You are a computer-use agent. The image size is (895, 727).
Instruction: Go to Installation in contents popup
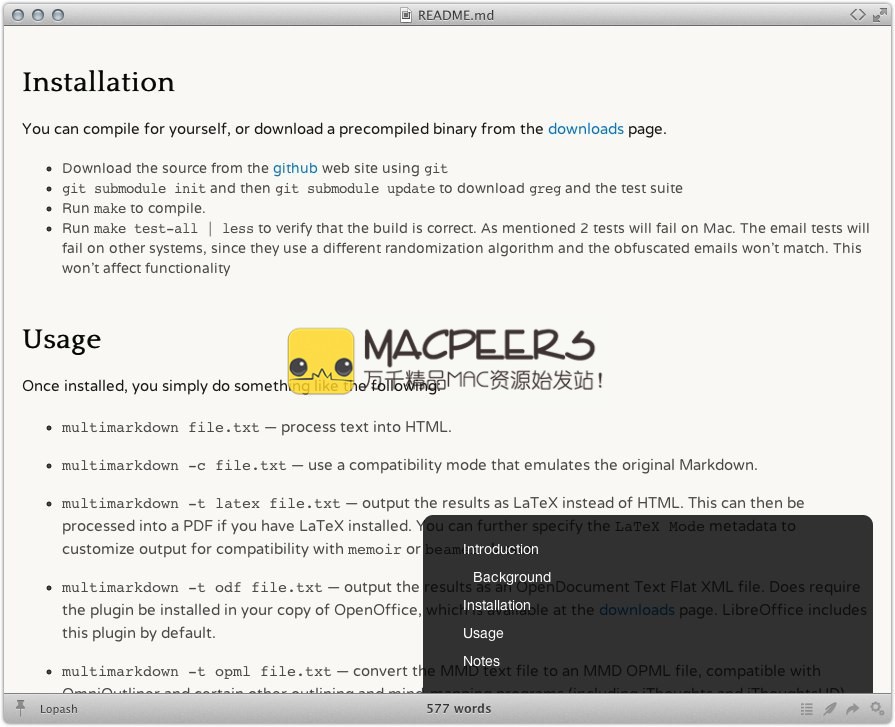496,605
